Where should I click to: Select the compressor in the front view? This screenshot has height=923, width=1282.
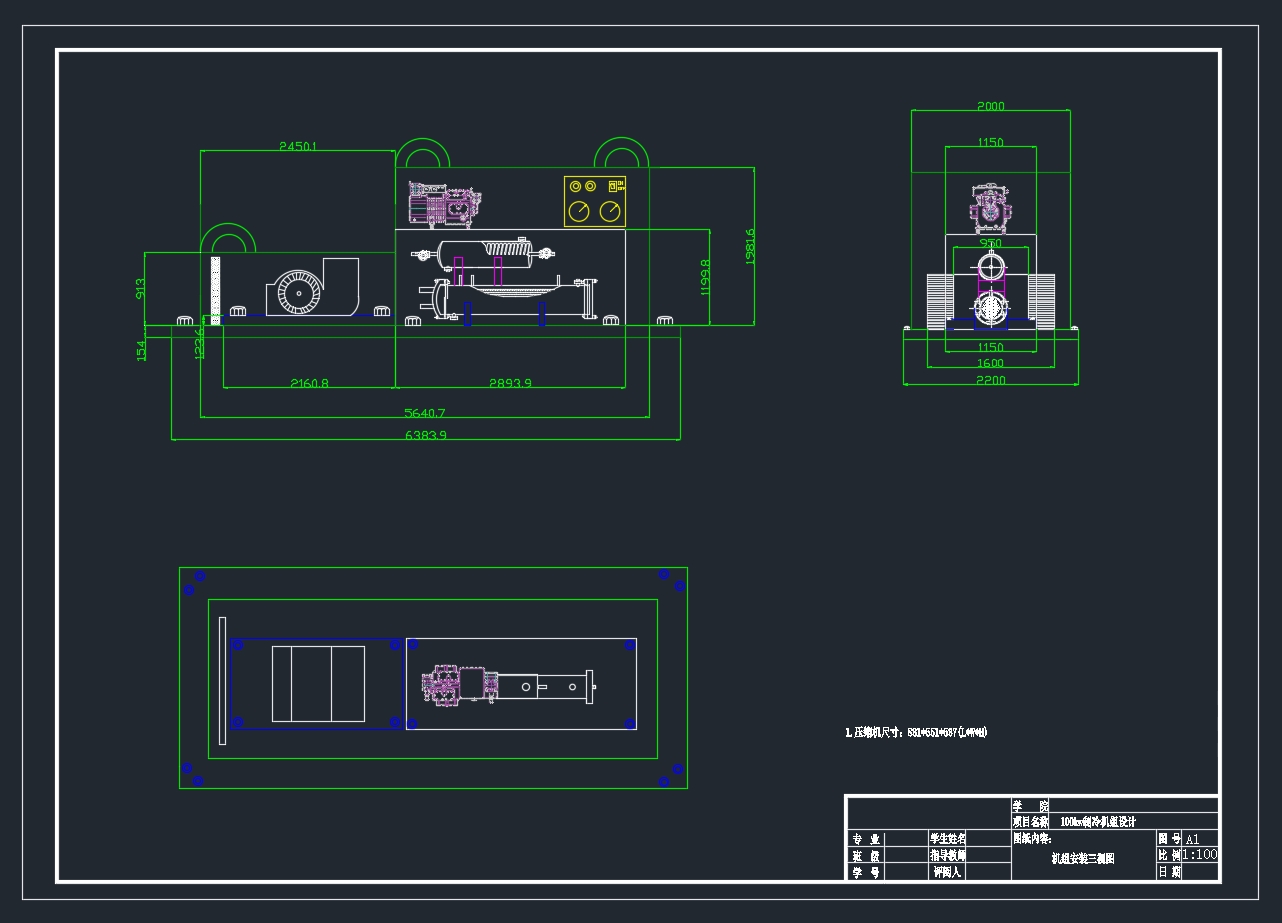446,205
